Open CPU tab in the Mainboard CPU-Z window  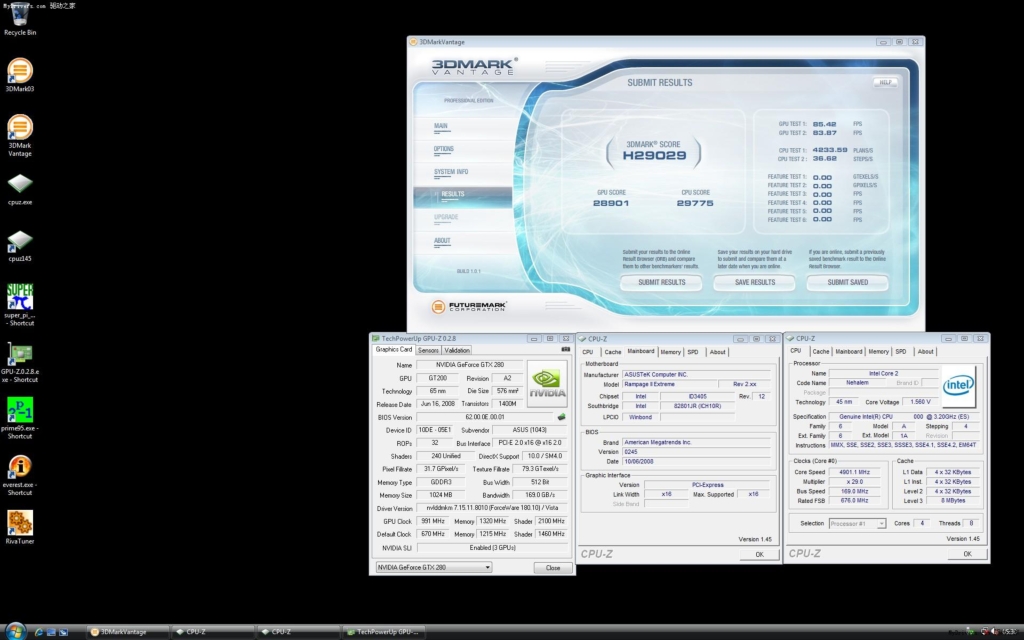tap(588, 352)
